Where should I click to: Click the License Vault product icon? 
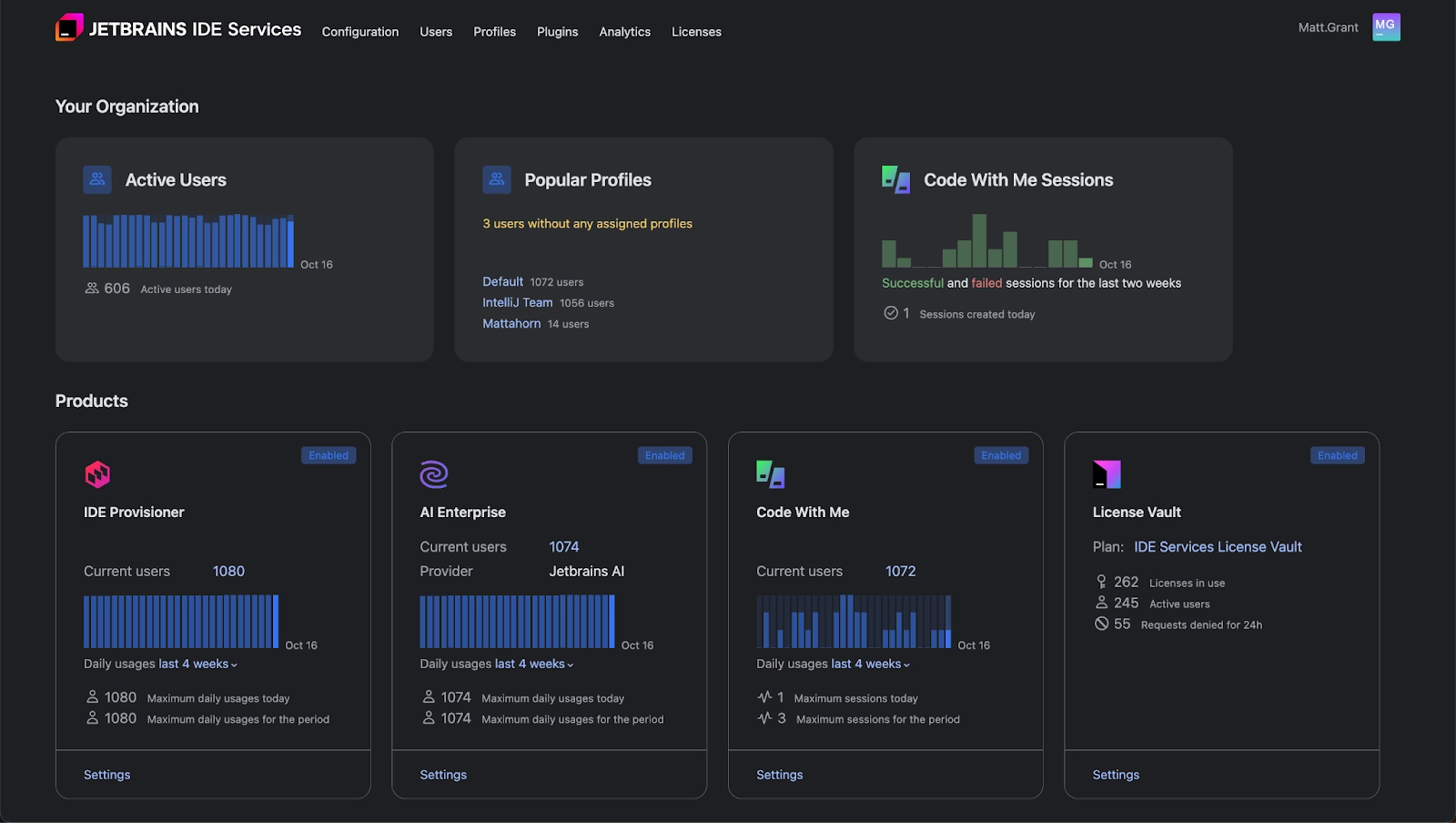1107,474
